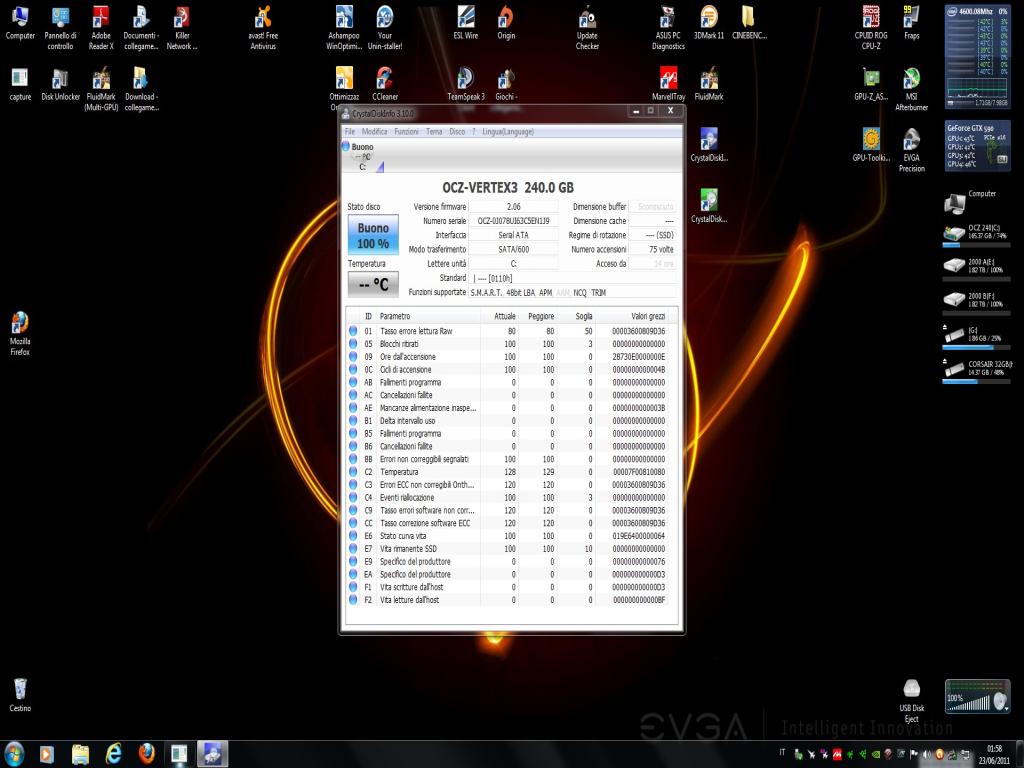Open CPUID ROG CPU-Z shortcut
The width and height of the screenshot is (1024, 768).
(871, 27)
